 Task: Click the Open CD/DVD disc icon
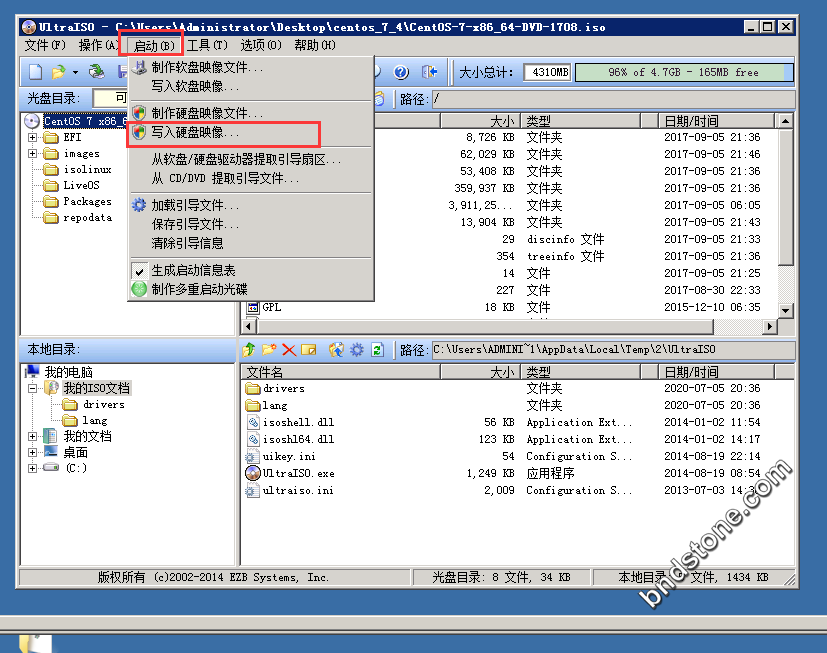pyautogui.click(x=96, y=72)
